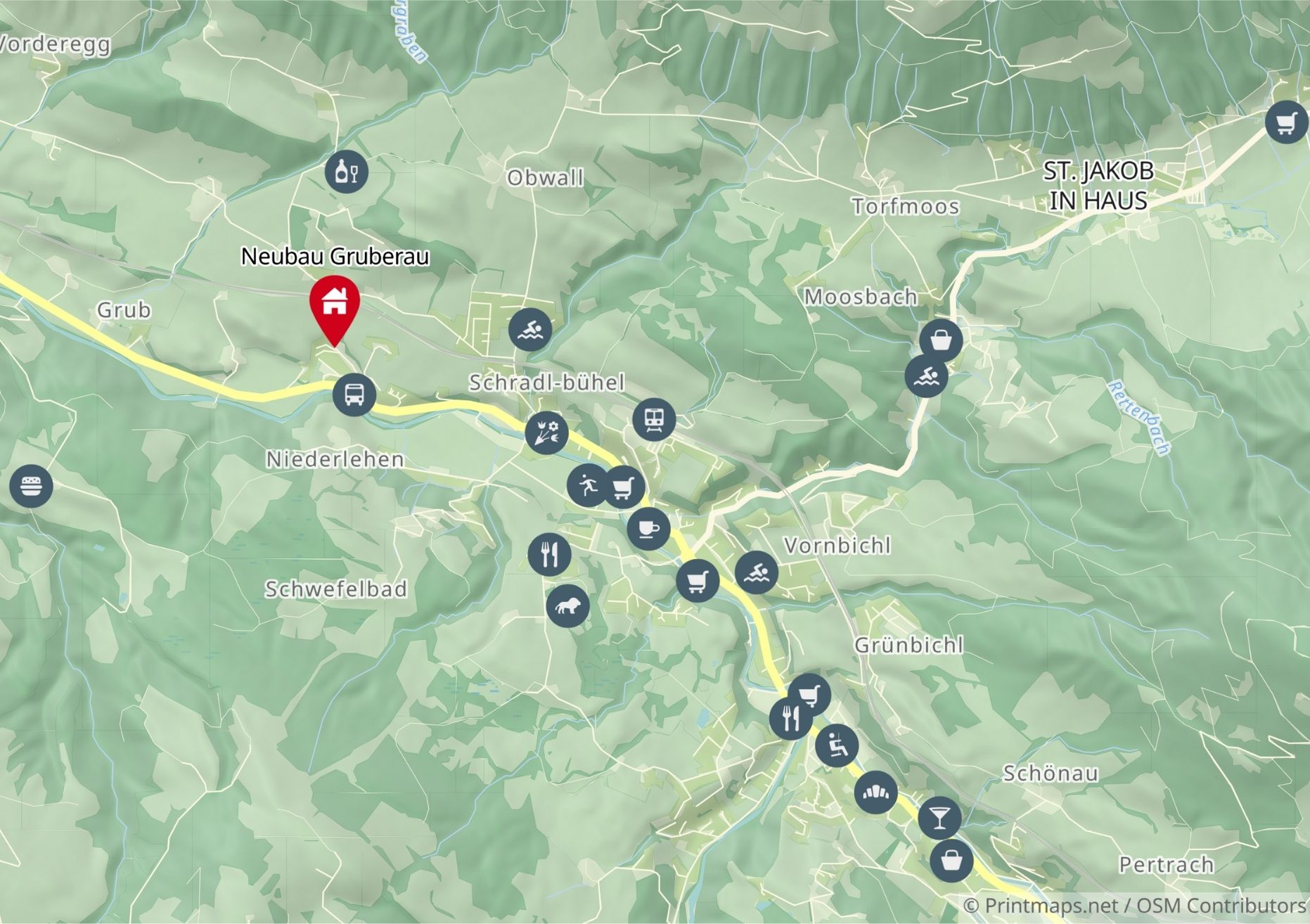Select the swimming marker by Schradl-bühel
The width and height of the screenshot is (1310, 924).
(530, 329)
